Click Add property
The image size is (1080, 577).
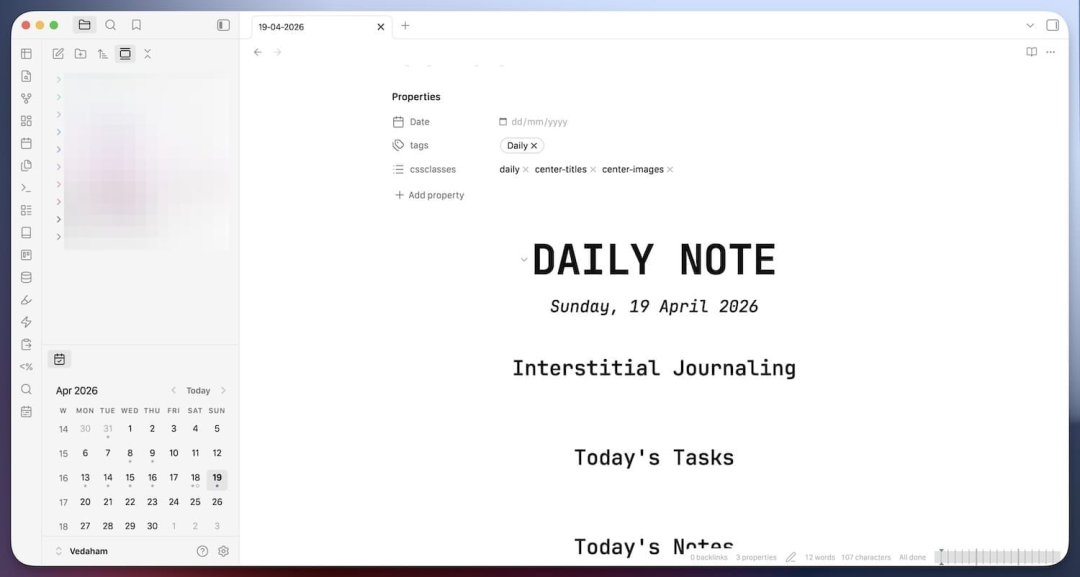(429, 195)
